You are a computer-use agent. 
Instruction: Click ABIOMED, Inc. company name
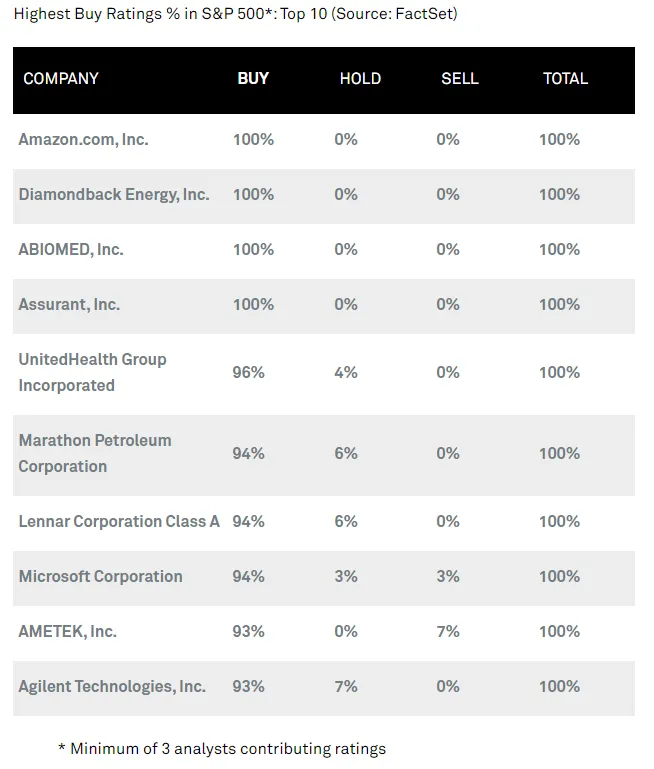(x=71, y=250)
